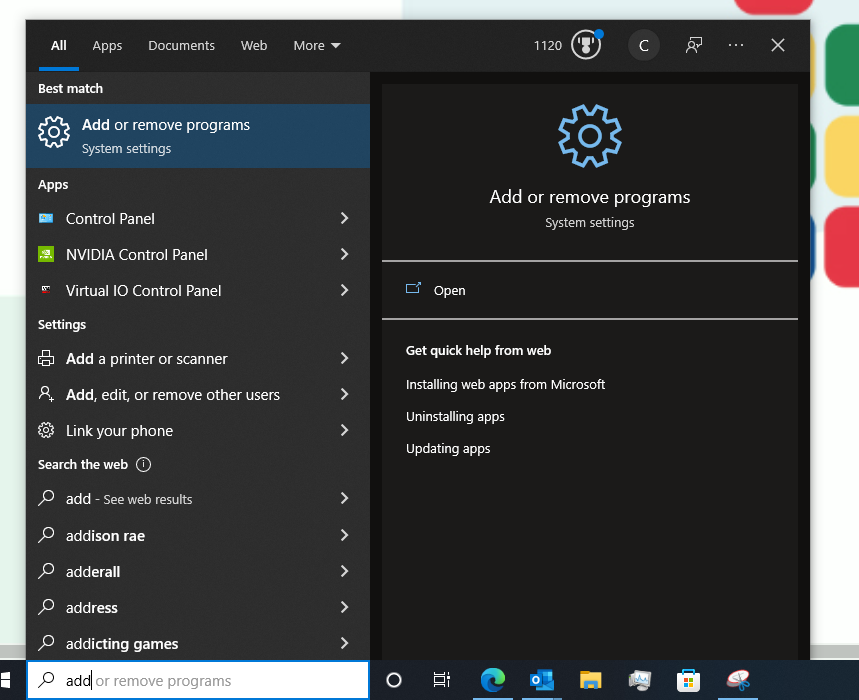859x700 pixels.
Task: Select the address web suggestion
Action: click(x=198, y=607)
